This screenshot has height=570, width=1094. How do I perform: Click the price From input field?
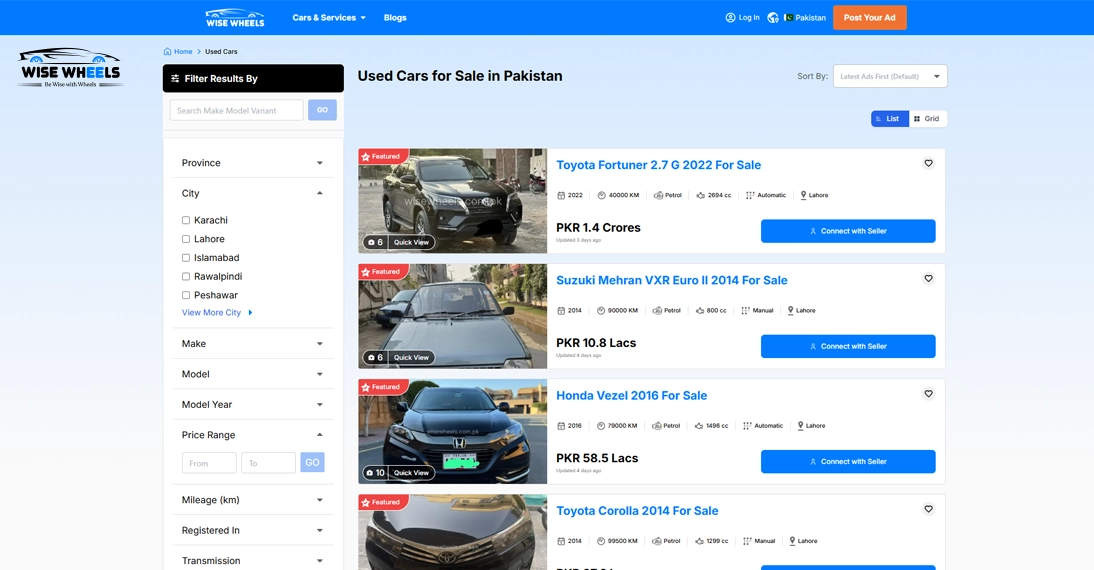pos(209,463)
